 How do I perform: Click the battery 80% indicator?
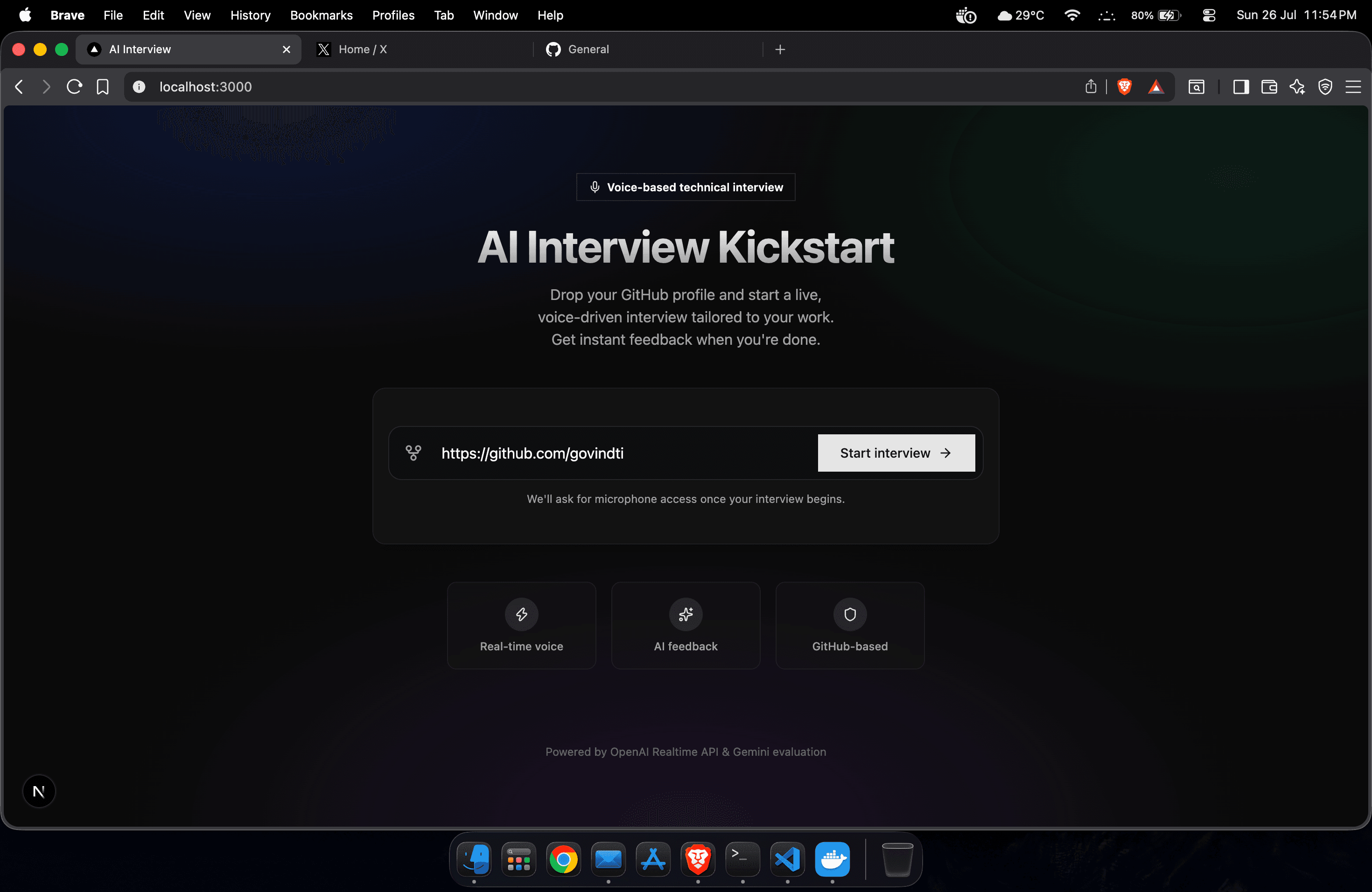(1156, 15)
